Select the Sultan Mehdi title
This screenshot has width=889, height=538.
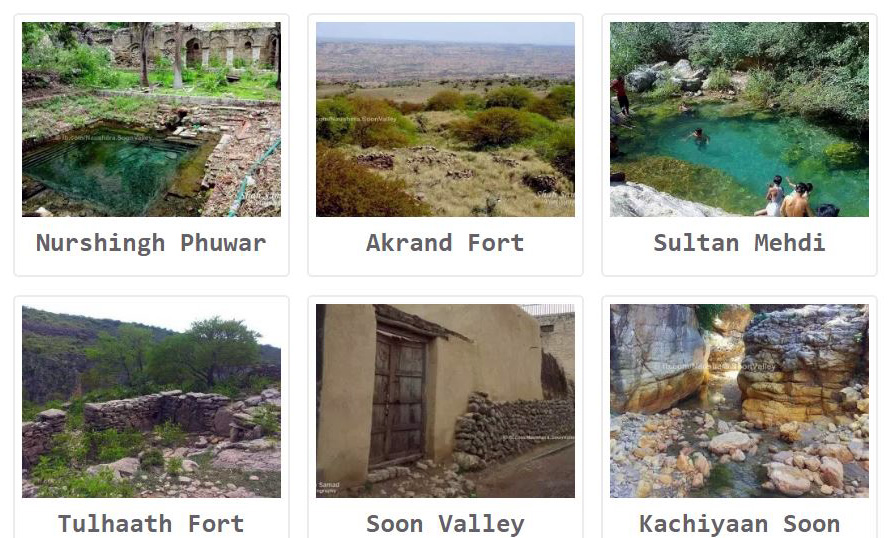tap(739, 243)
